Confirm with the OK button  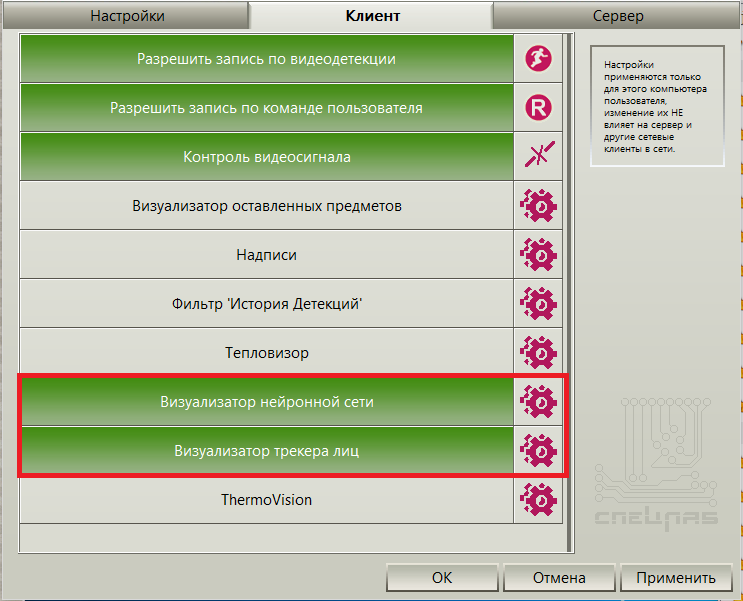(x=442, y=577)
